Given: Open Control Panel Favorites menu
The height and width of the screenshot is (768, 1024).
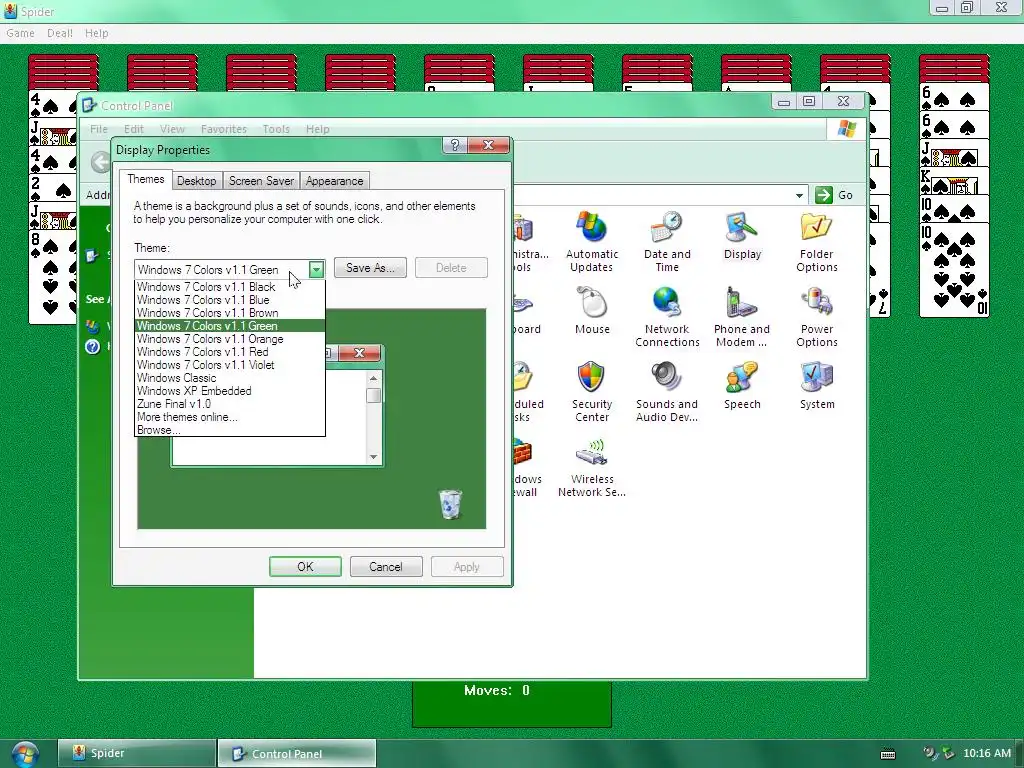Looking at the screenshot, I should (224, 129).
